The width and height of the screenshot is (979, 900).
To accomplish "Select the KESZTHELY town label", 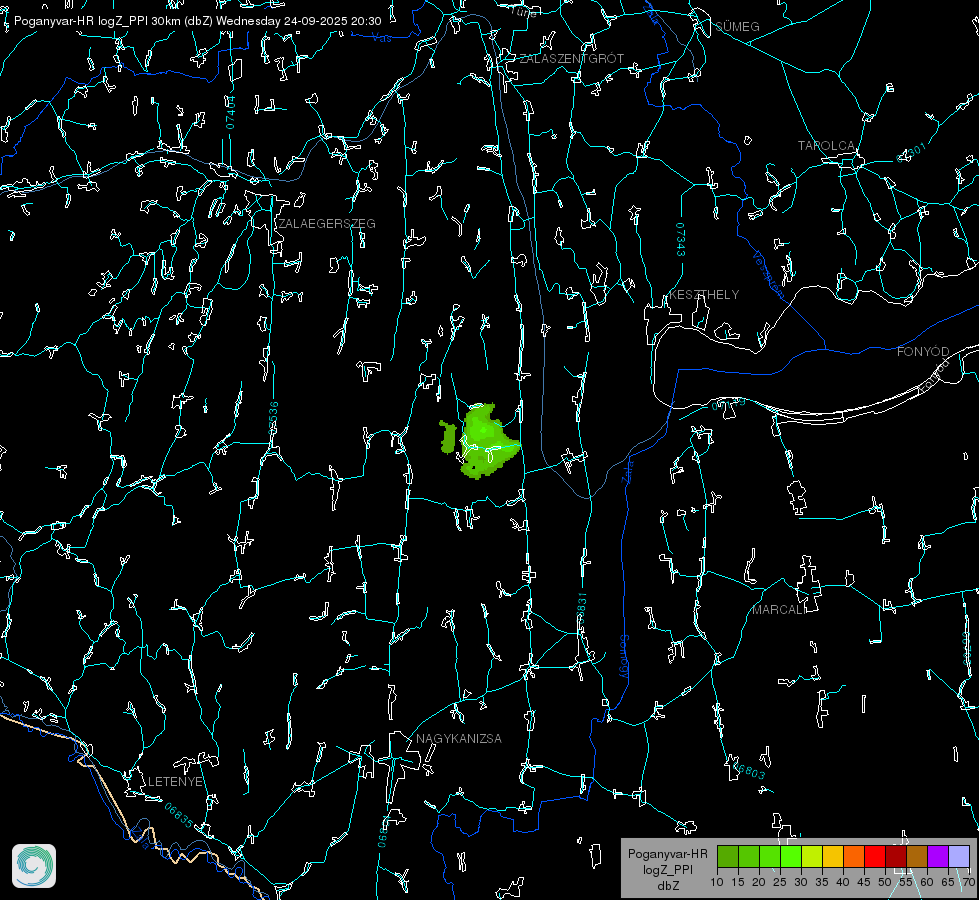I will pyautogui.click(x=704, y=295).
